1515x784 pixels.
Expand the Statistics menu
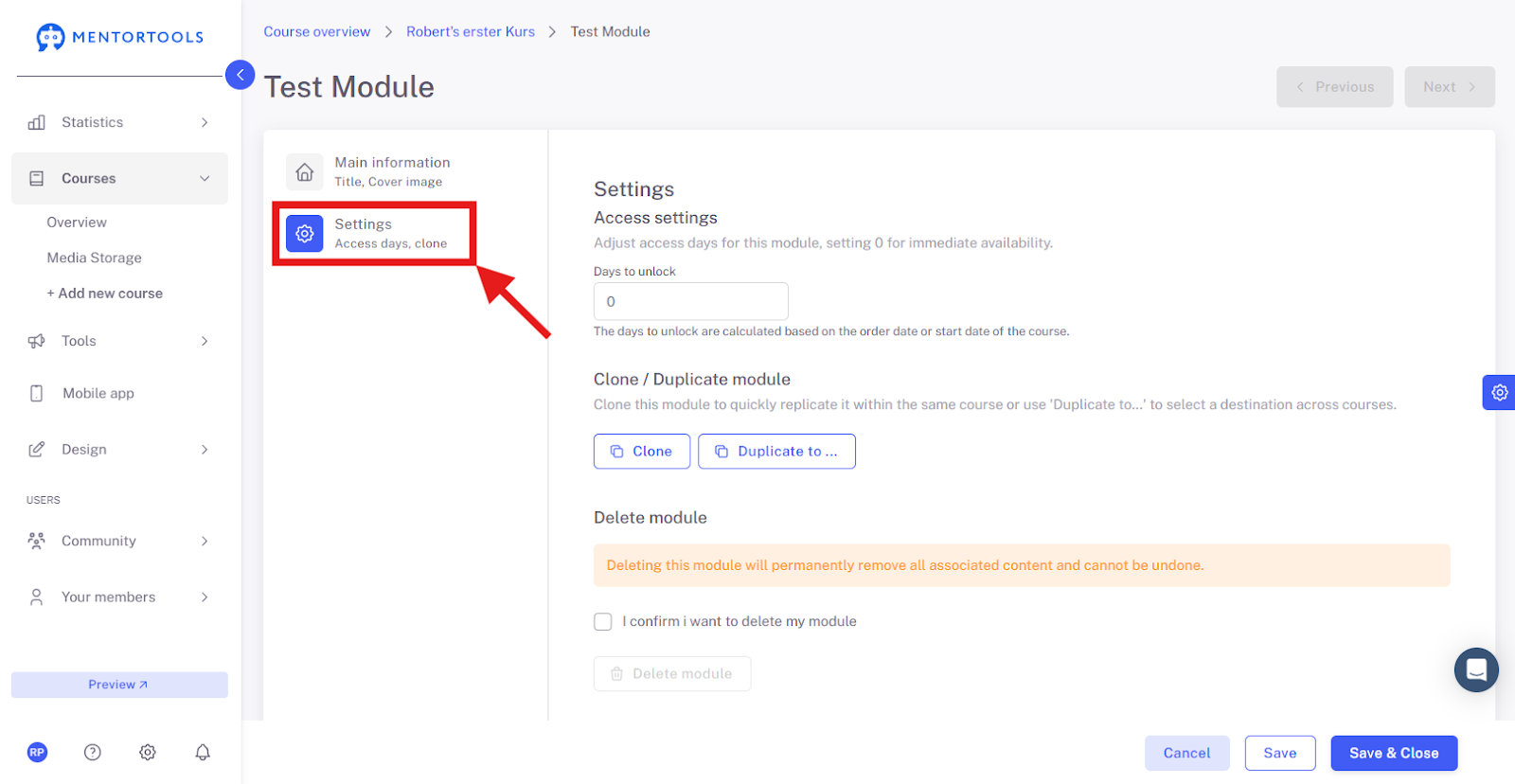point(119,122)
